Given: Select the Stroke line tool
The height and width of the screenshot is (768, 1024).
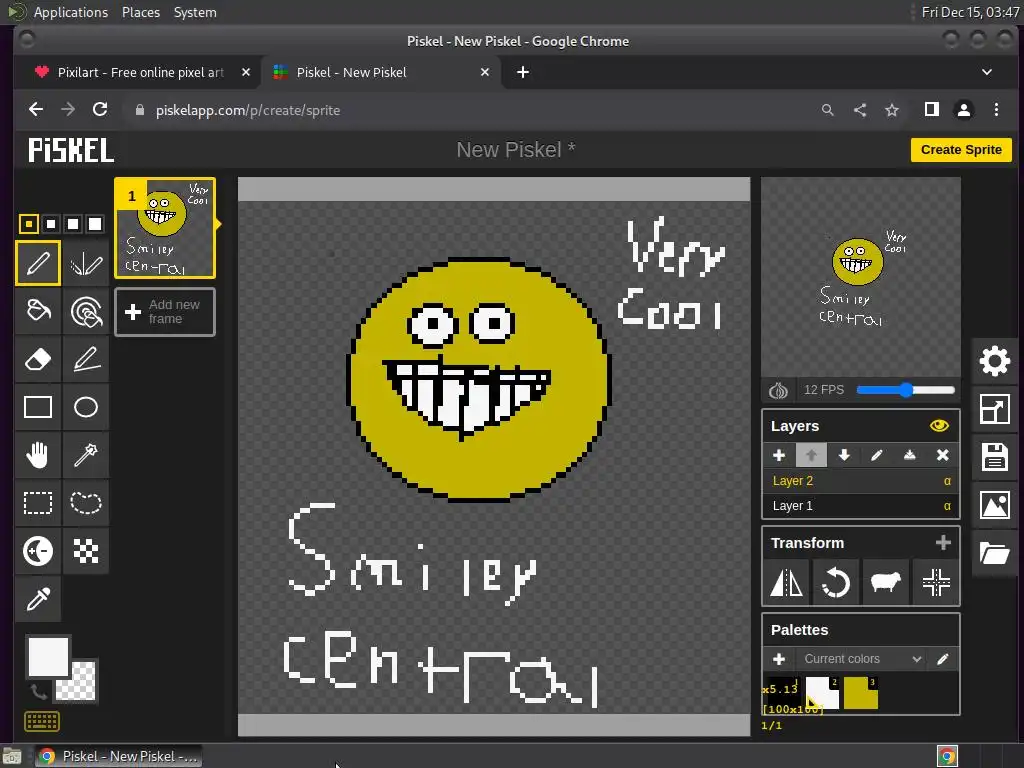Looking at the screenshot, I should coord(86,359).
